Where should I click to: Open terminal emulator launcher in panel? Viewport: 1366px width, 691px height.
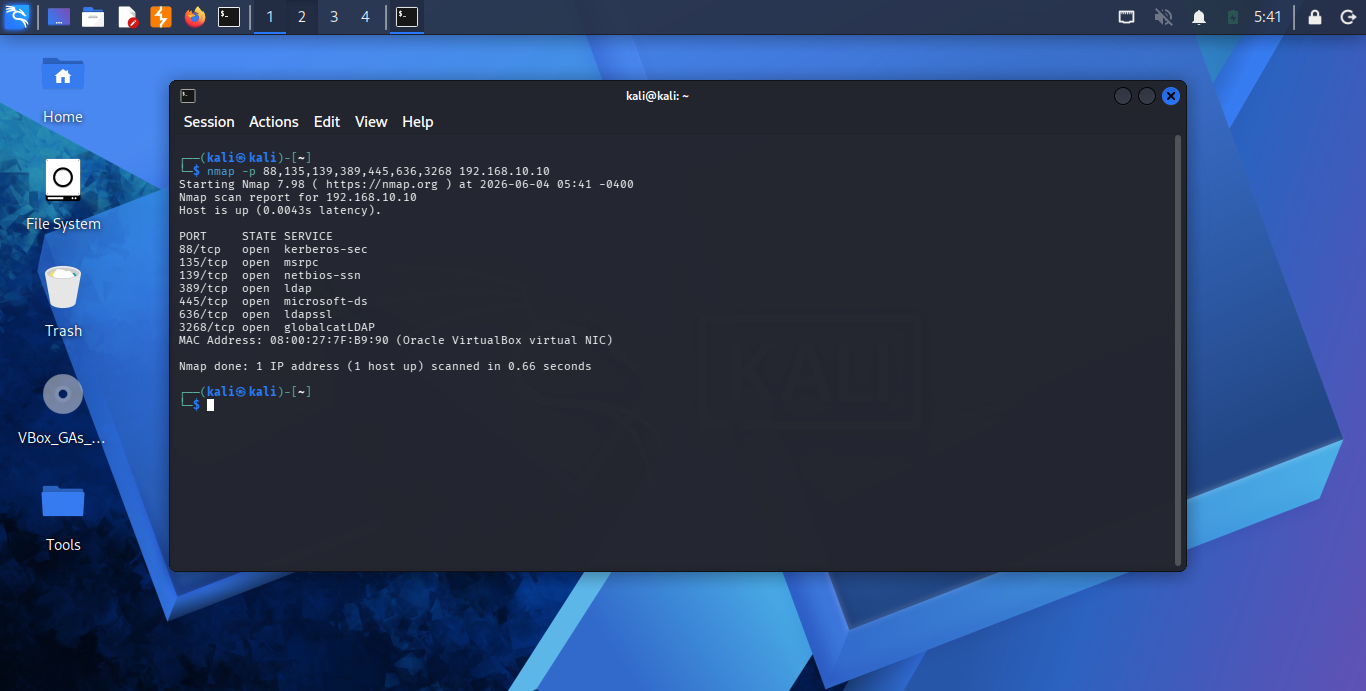[229, 17]
